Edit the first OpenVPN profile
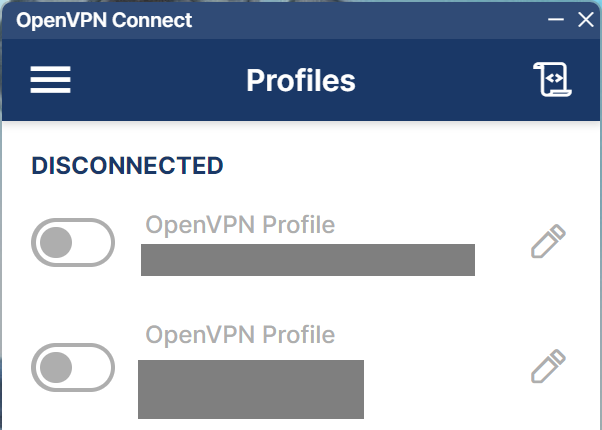 [x=548, y=242]
